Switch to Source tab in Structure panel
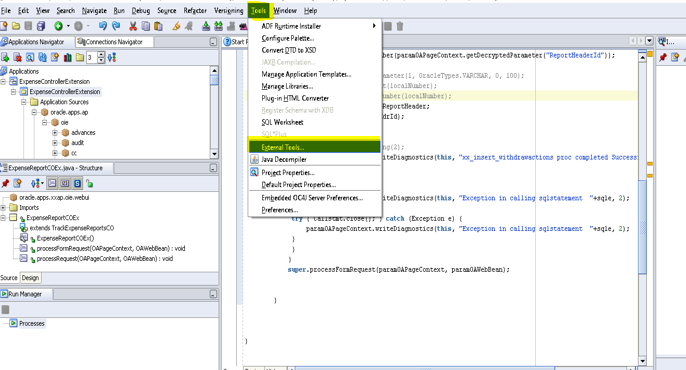This screenshot has width=686, height=370. pos(9,278)
